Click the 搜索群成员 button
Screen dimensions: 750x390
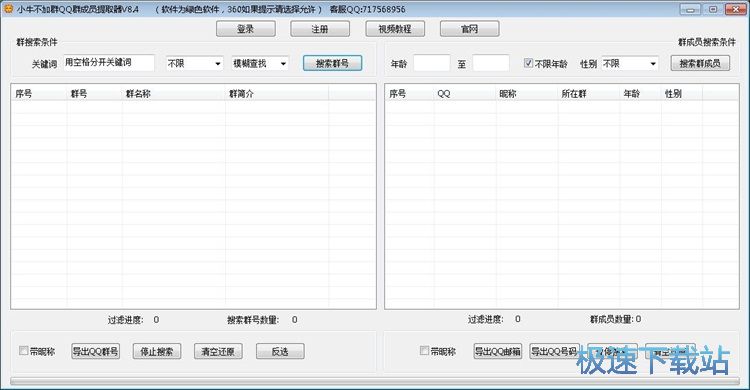point(700,63)
